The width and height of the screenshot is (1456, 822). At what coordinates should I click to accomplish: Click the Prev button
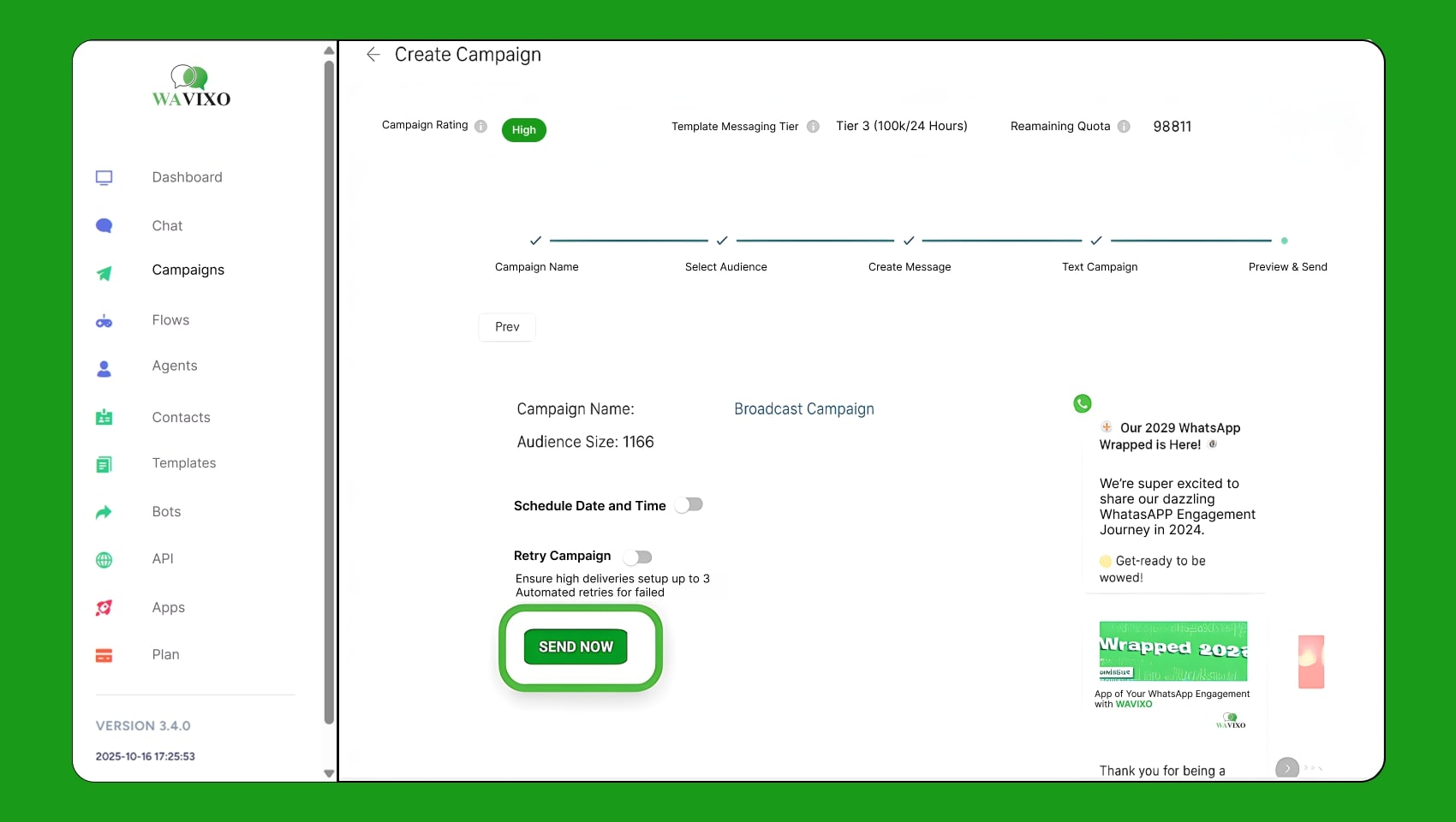pos(507,327)
